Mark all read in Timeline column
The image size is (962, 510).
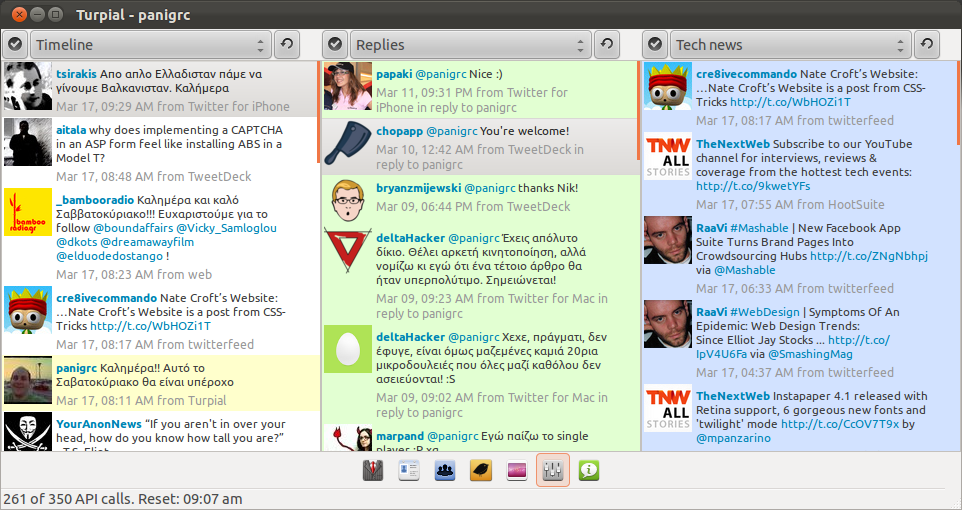[15, 45]
